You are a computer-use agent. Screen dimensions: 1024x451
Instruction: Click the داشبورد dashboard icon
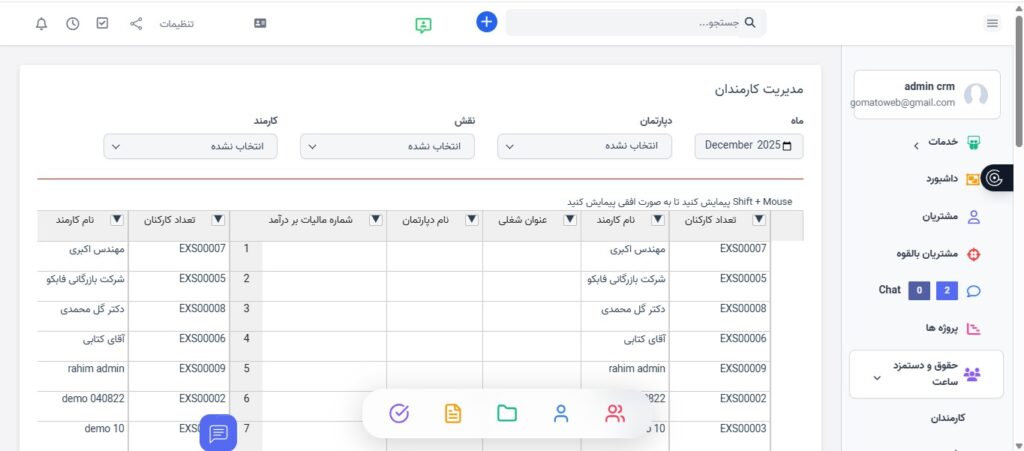973,179
